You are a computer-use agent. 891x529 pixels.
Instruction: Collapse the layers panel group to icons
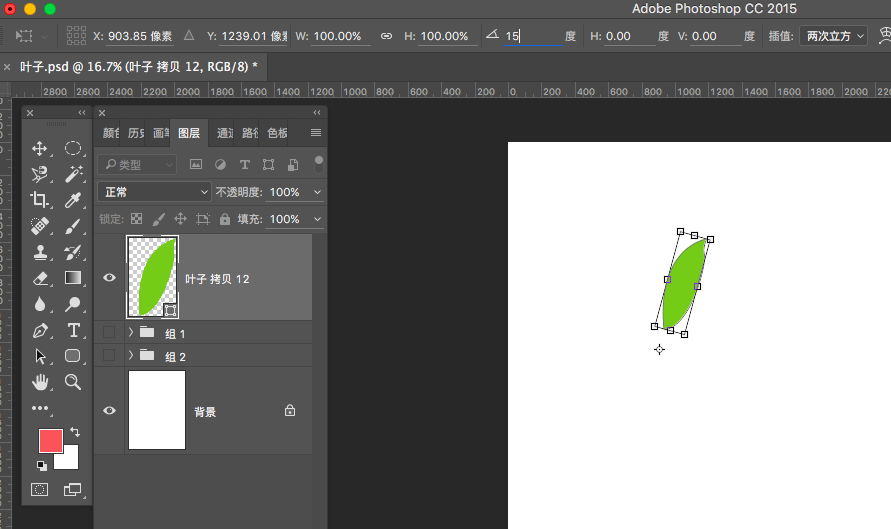[317, 113]
